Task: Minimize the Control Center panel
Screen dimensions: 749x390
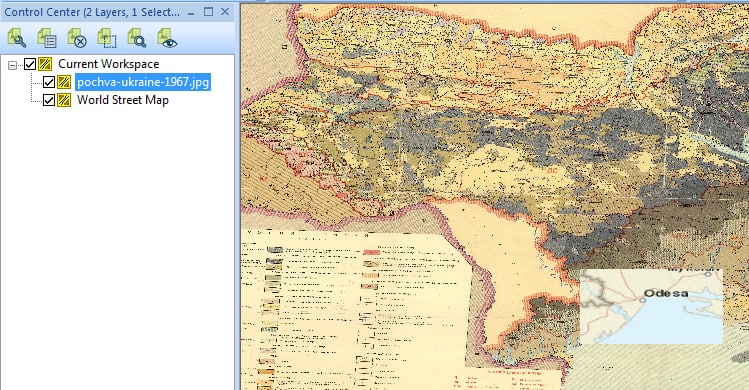Action: (191, 13)
